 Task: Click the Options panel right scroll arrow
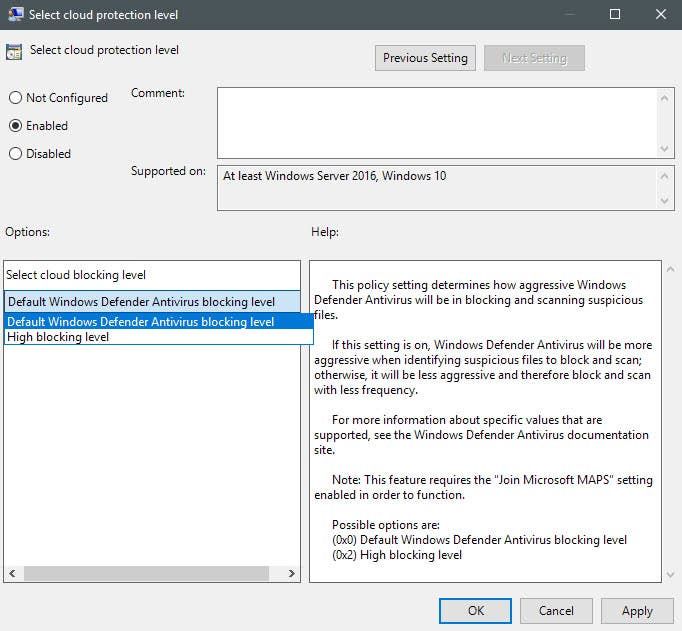coord(291,573)
